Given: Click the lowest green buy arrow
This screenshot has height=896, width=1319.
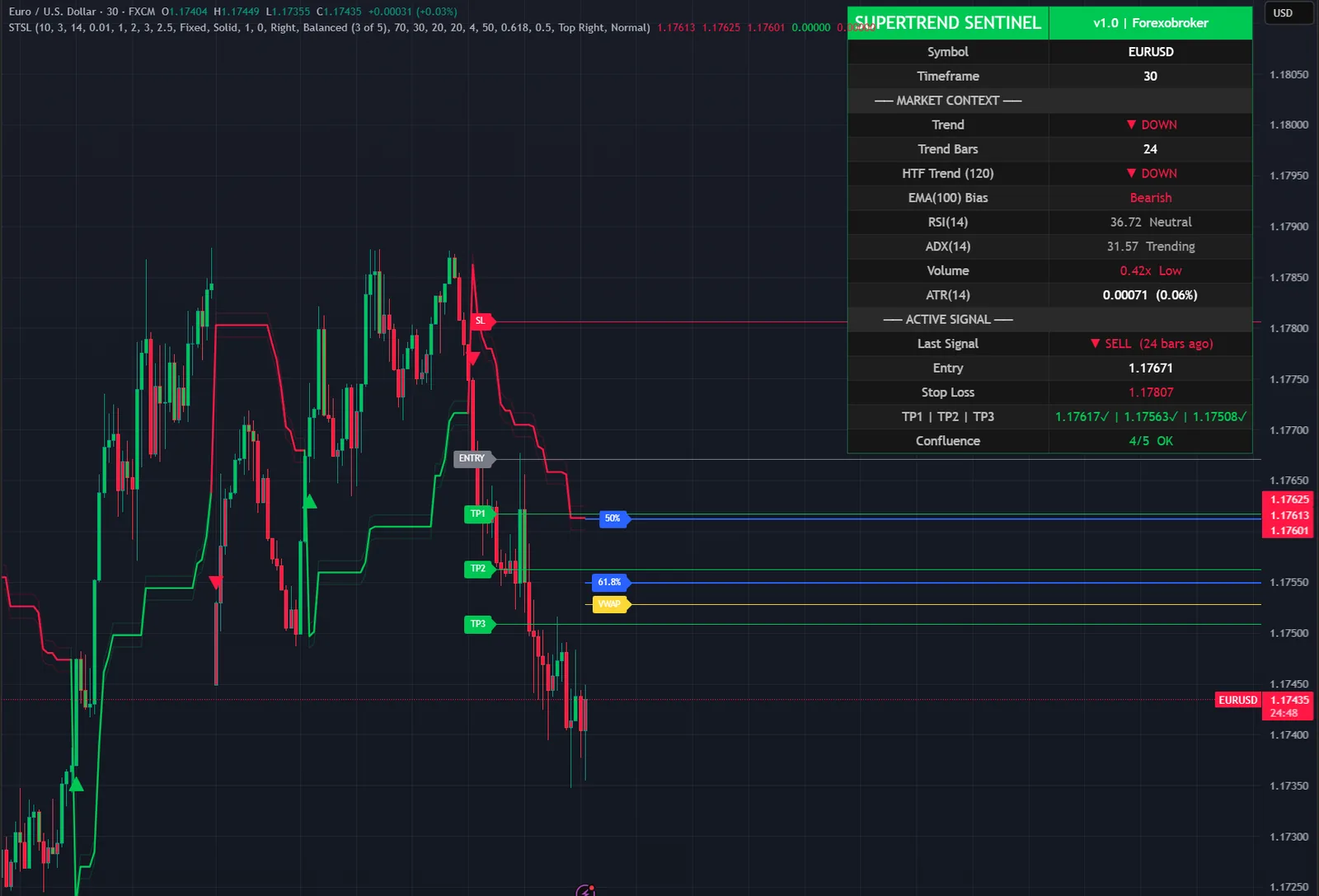Looking at the screenshot, I should (76, 784).
